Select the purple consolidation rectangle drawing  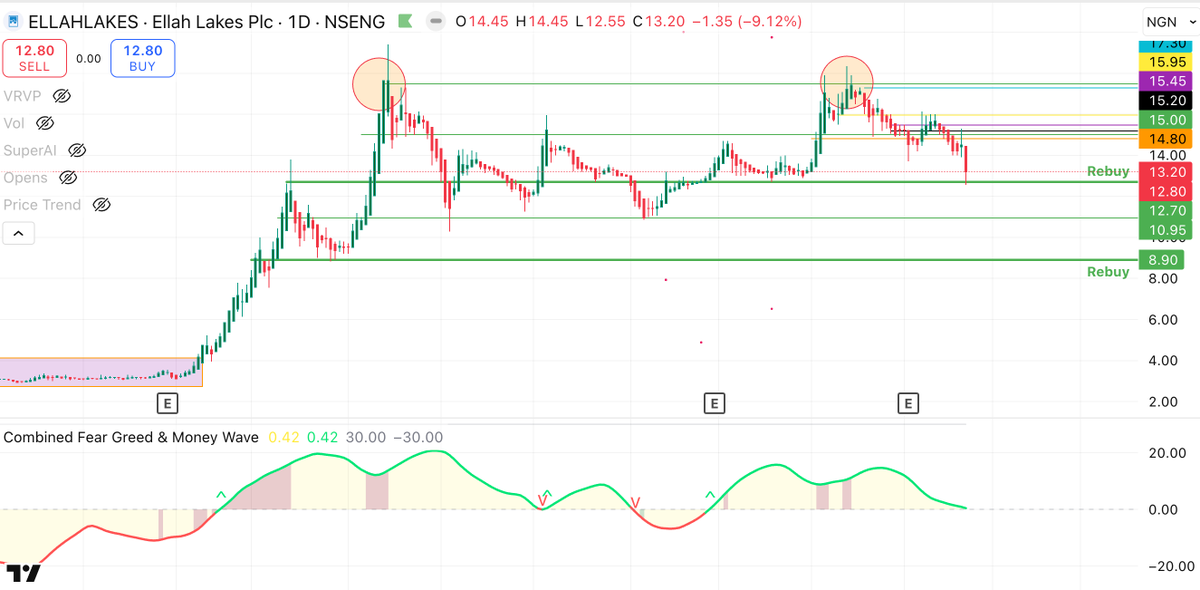(x=101, y=372)
